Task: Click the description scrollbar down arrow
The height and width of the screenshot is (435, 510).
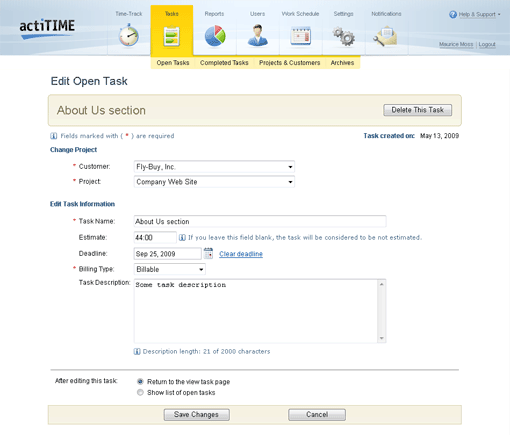Action: point(381,338)
